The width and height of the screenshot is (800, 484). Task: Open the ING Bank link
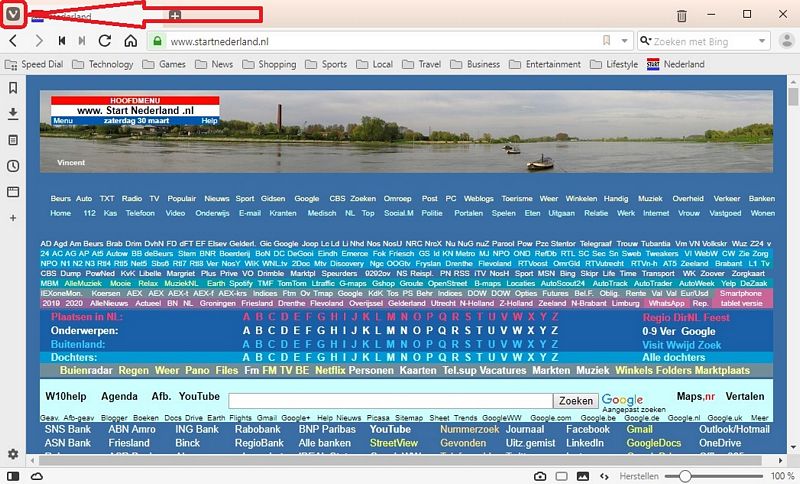tap(197, 429)
